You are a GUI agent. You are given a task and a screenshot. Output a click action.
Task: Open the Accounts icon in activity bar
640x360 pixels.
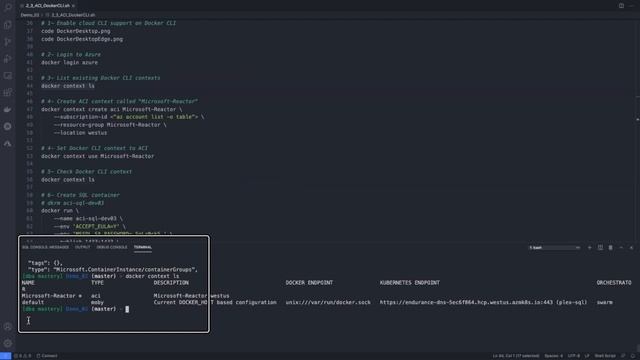(x=8, y=327)
